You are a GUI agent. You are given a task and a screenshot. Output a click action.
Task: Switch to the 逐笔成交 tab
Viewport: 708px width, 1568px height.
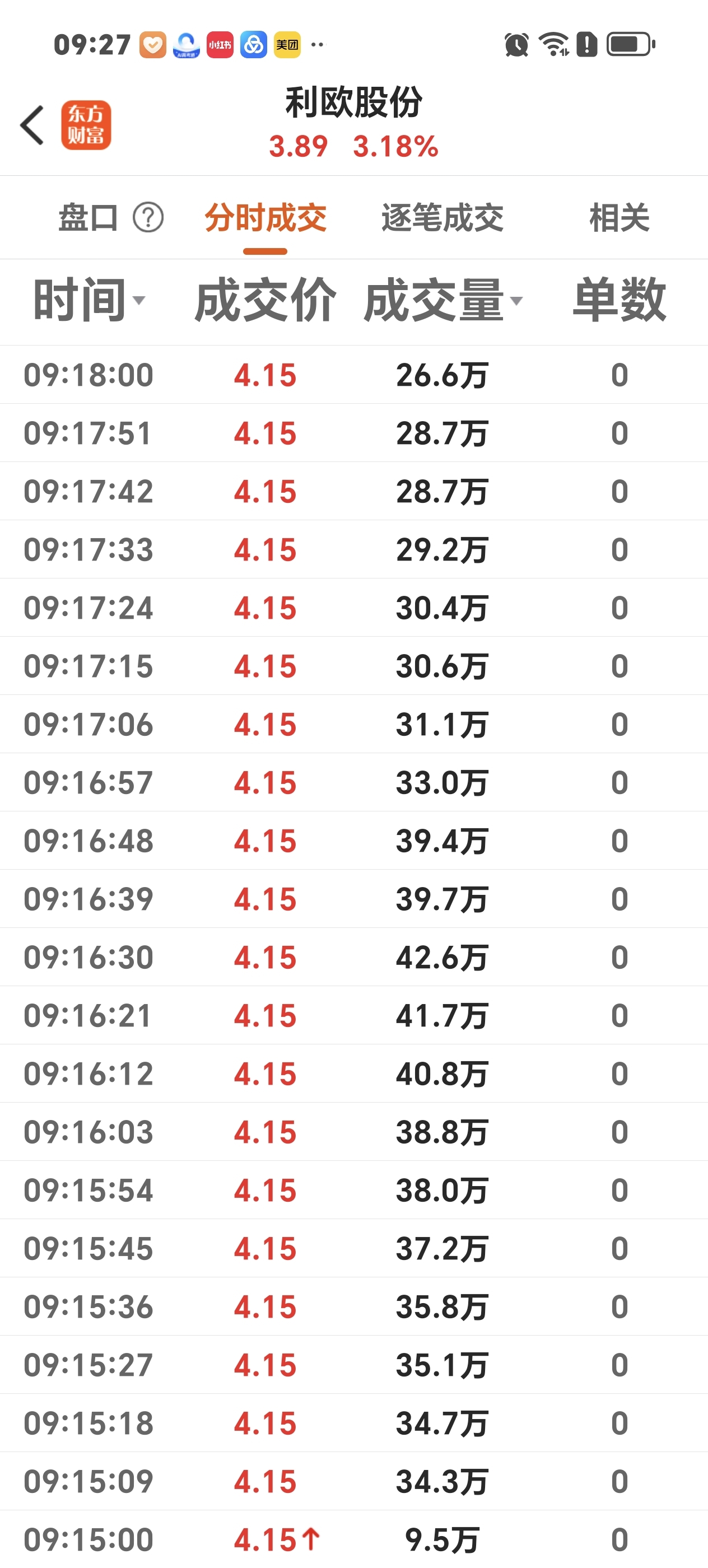click(442, 218)
